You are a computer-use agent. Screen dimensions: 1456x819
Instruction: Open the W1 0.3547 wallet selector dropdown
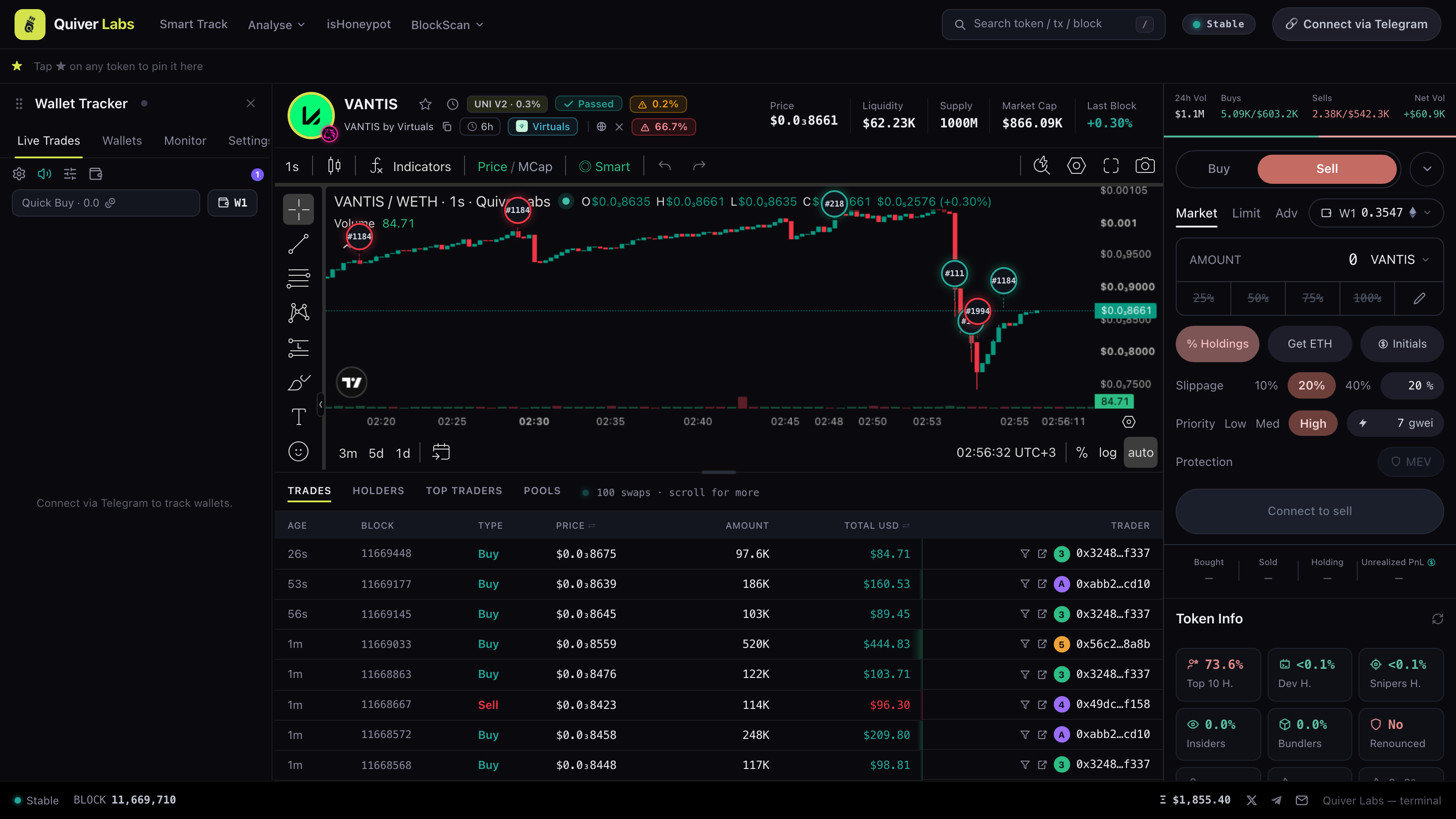click(x=1376, y=213)
